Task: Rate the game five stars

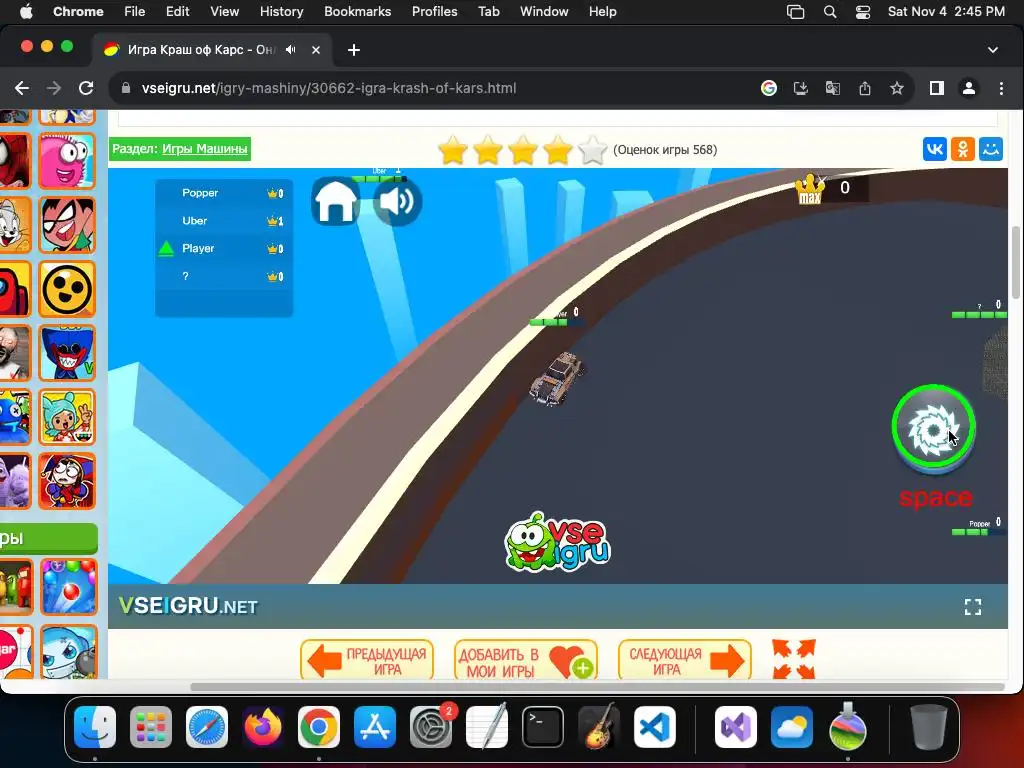Action: (x=592, y=151)
